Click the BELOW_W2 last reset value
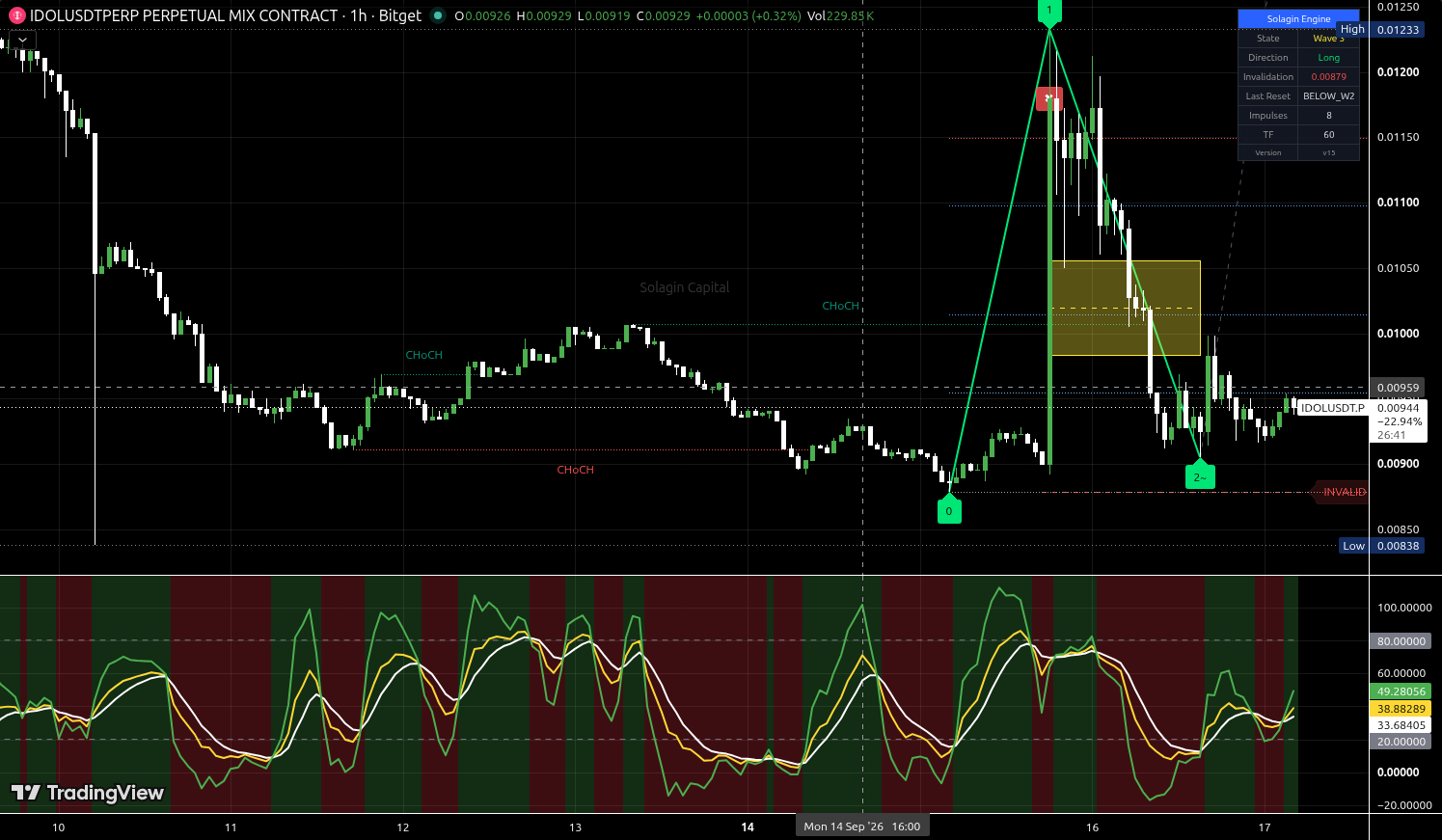Screen dimensions: 1442x840 tap(1328, 96)
